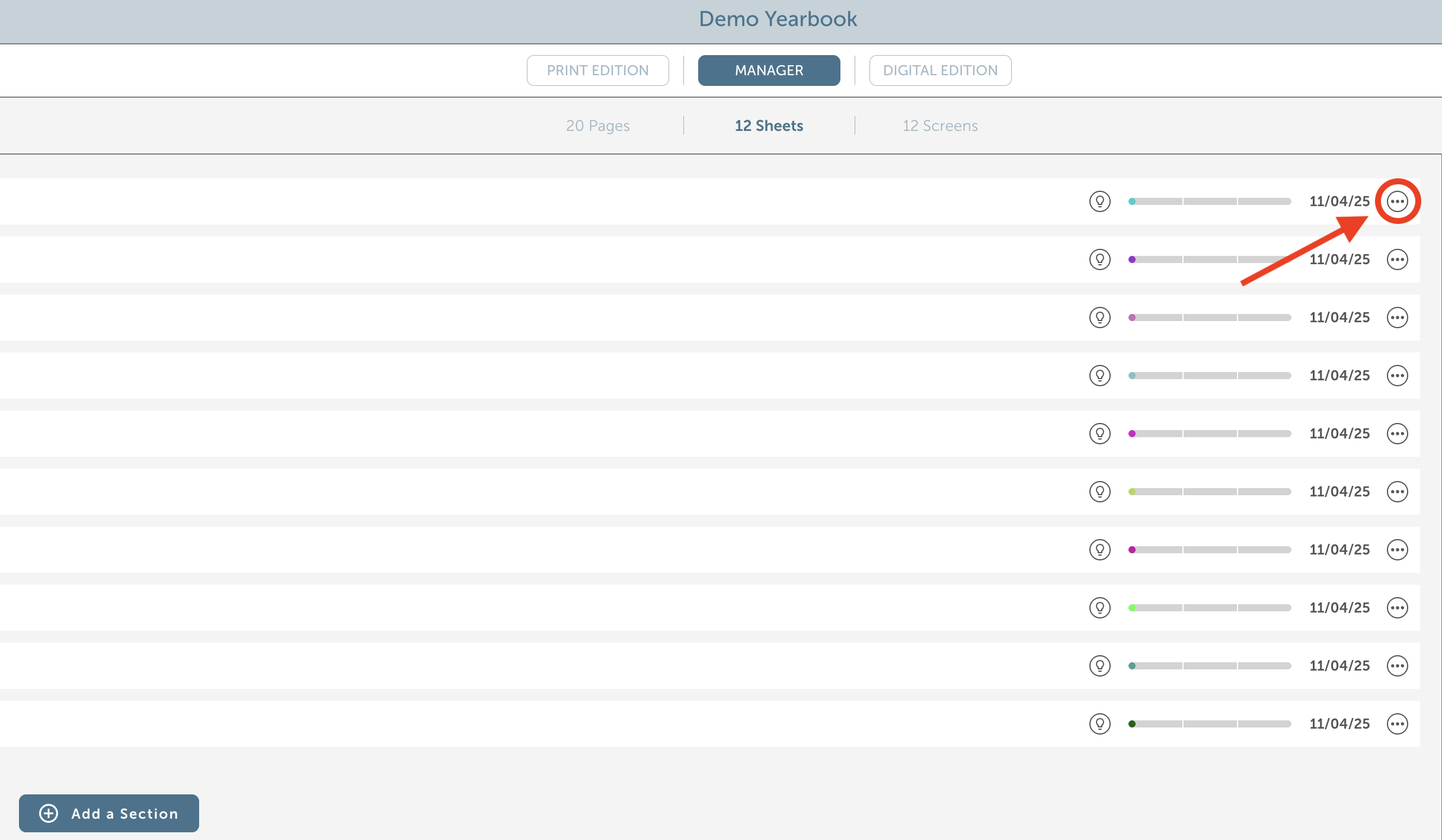Open more options for the pale orchid-dot row
Viewport: 1442px width, 840px height.
[1397, 318]
